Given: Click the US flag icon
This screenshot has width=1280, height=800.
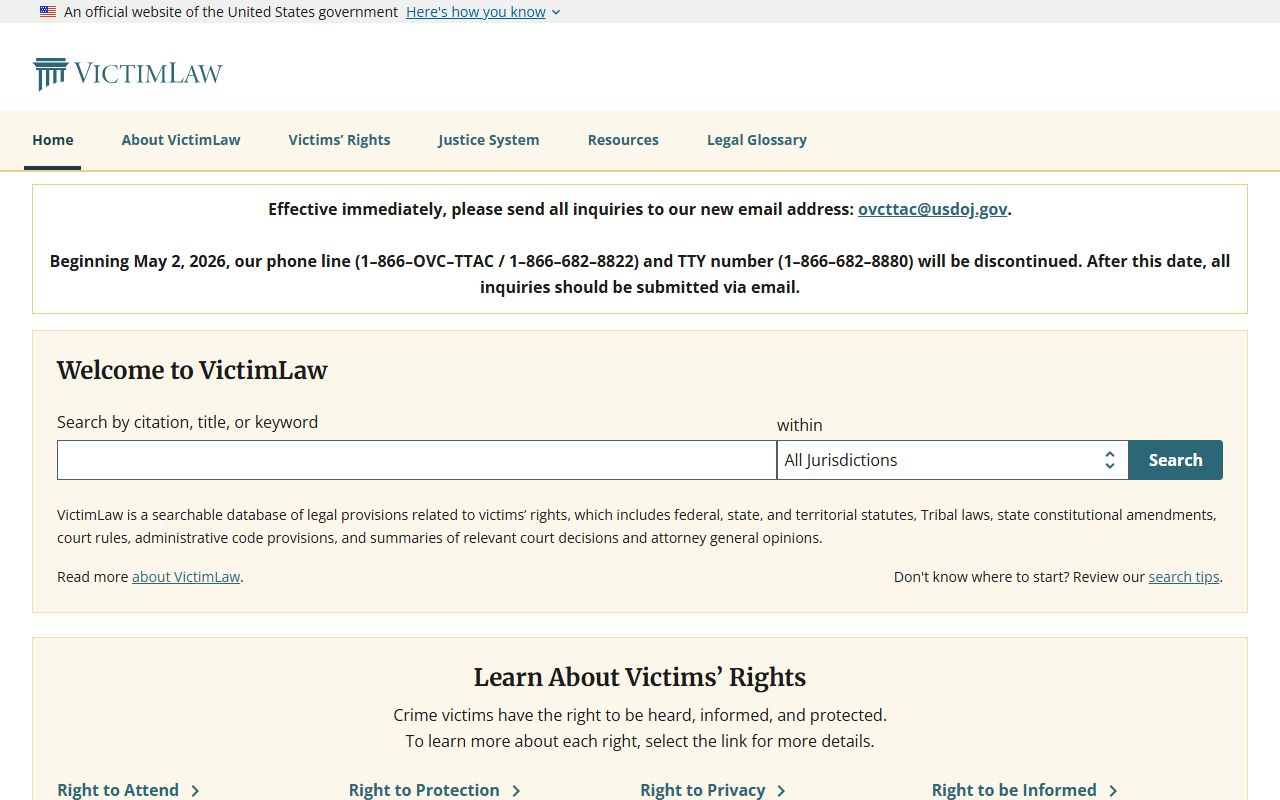Looking at the screenshot, I should click(x=48, y=12).
